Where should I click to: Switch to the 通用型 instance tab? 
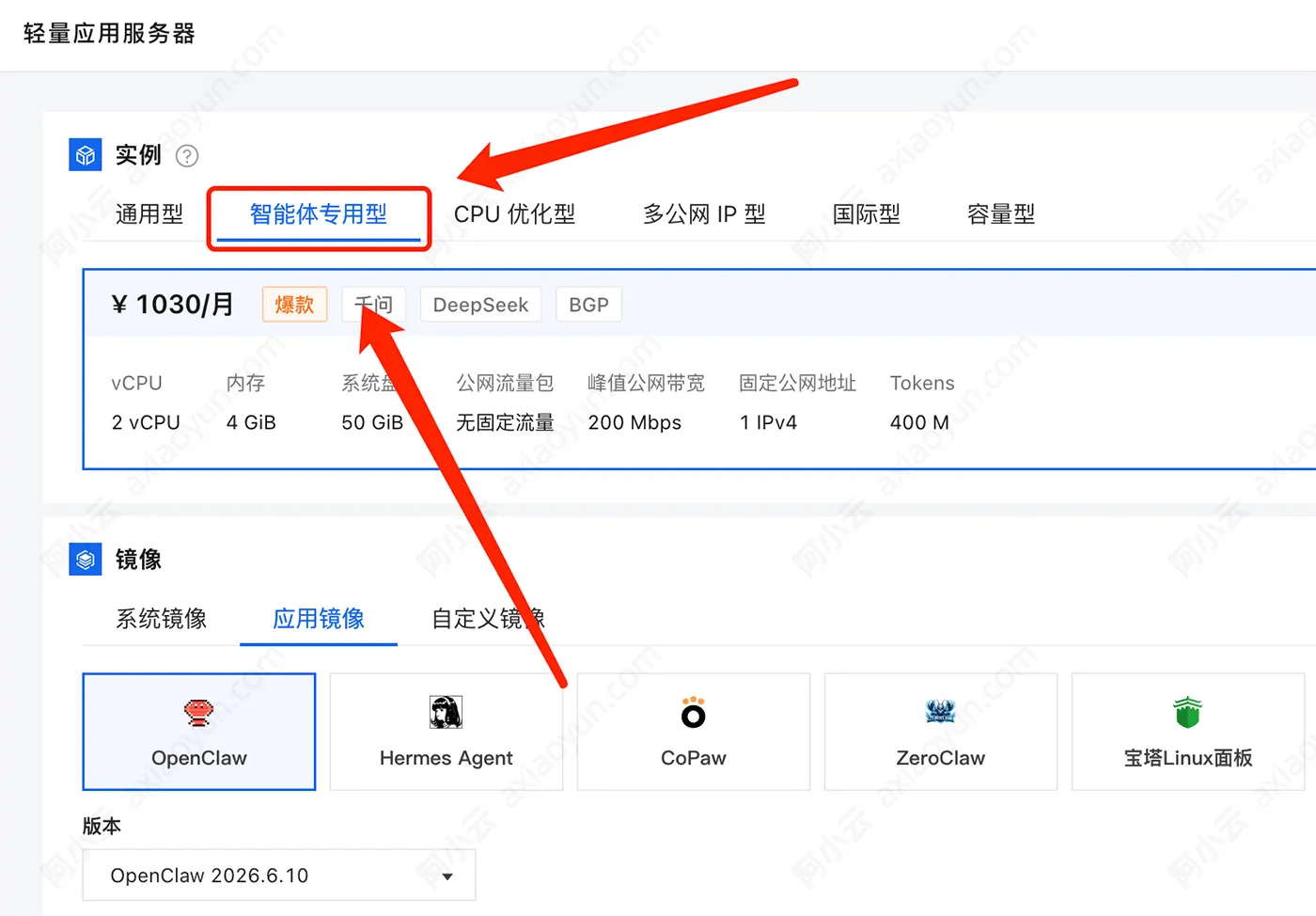coord(149,214)
